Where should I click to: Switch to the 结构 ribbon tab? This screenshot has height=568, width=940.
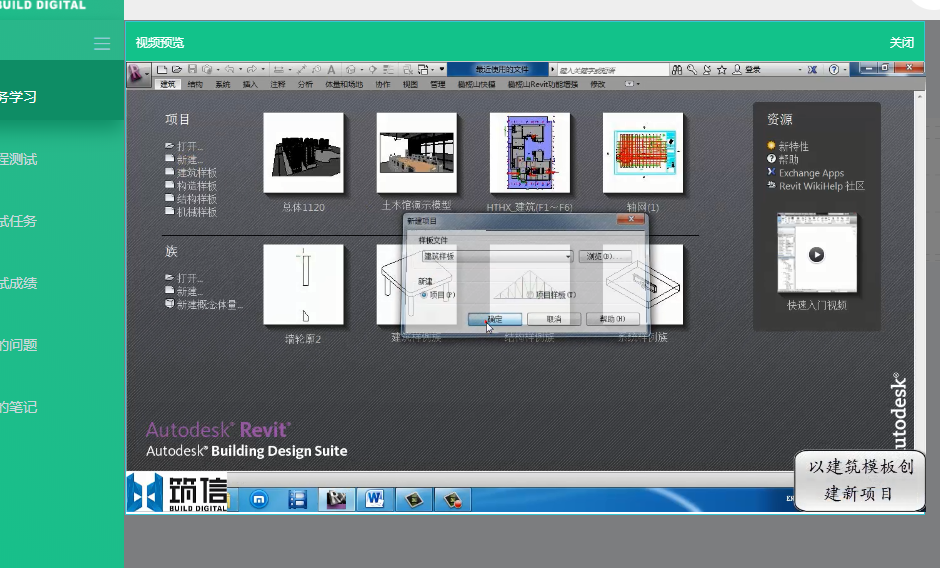(195, 84)
